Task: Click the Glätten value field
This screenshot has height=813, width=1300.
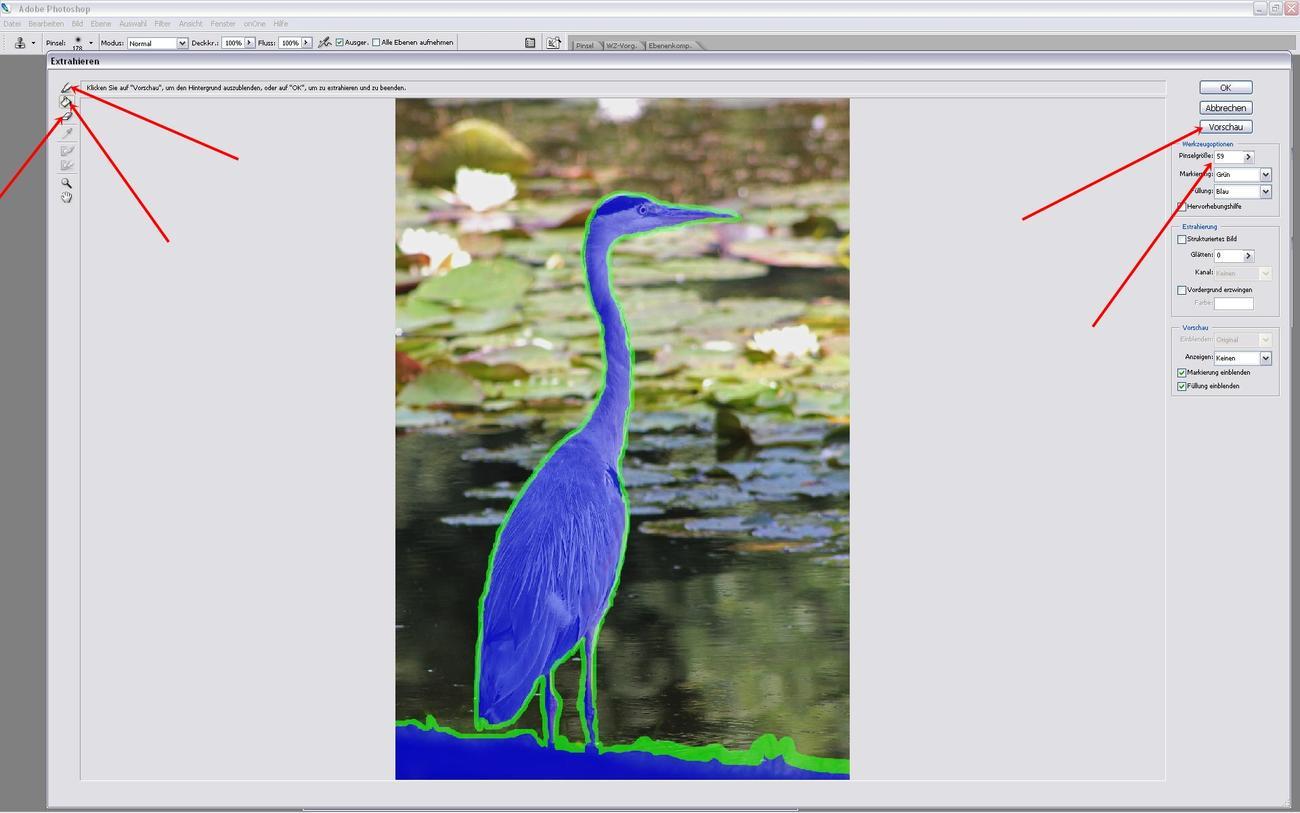Action: (1228, 256)
